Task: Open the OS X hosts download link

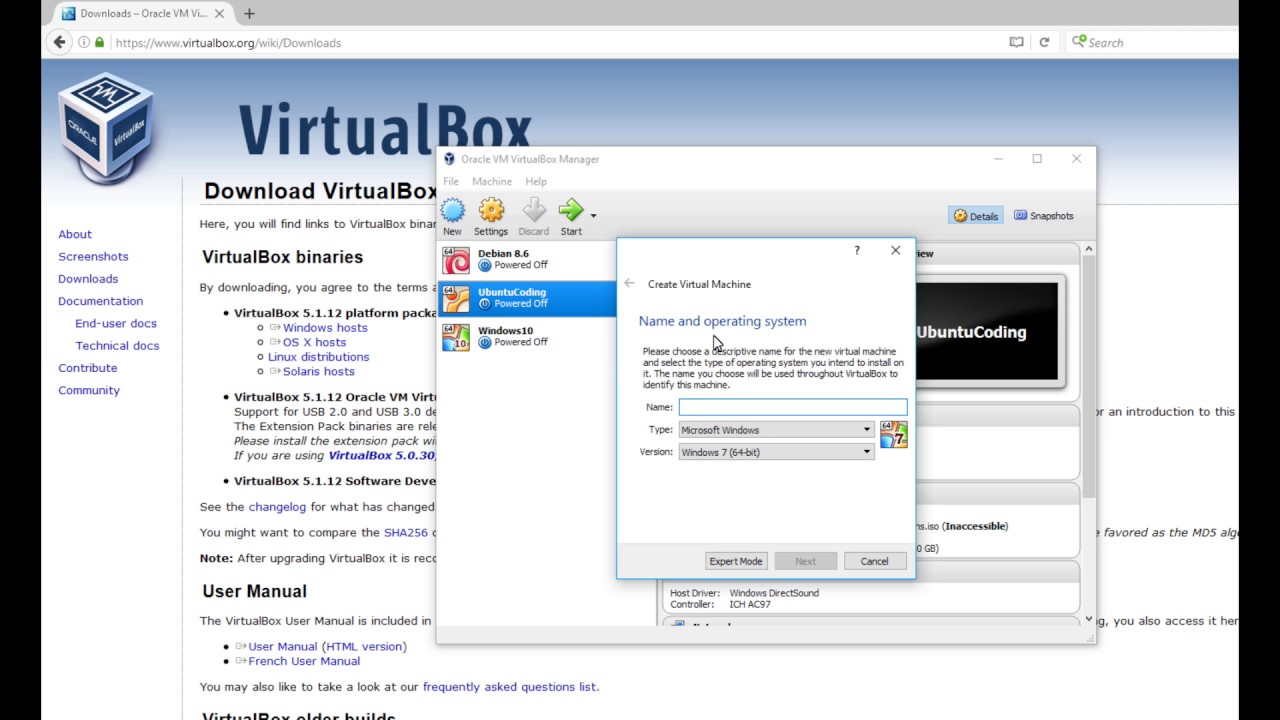Action: tap(314, 342)
